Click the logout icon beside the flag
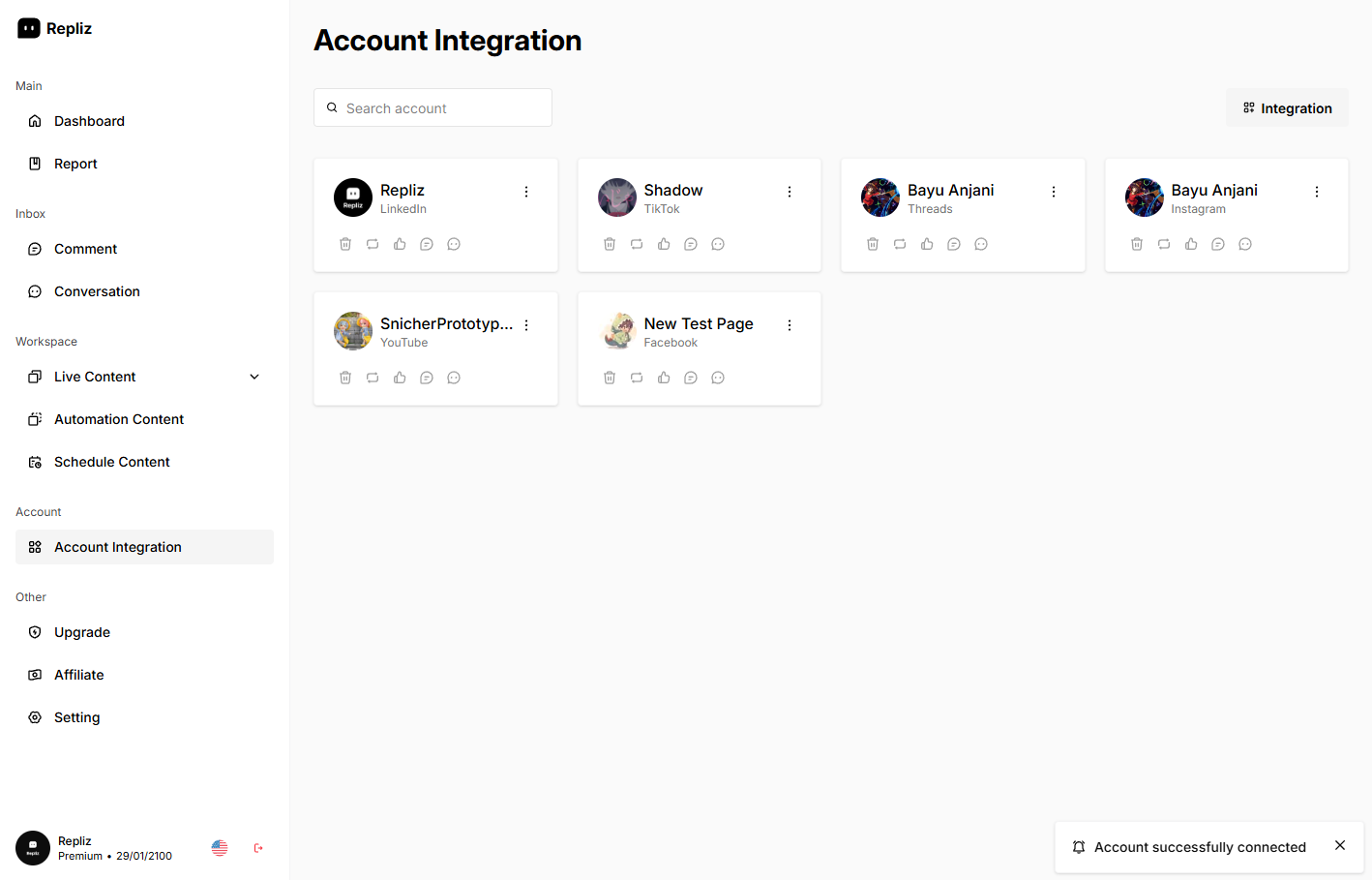 [x=258, y=848]
